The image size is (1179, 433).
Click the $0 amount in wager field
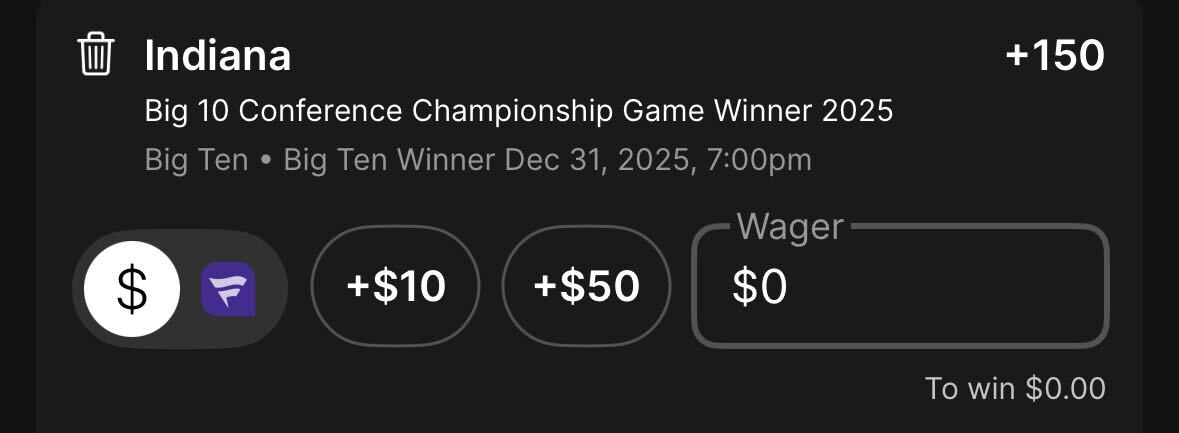(x=760, y=288)
